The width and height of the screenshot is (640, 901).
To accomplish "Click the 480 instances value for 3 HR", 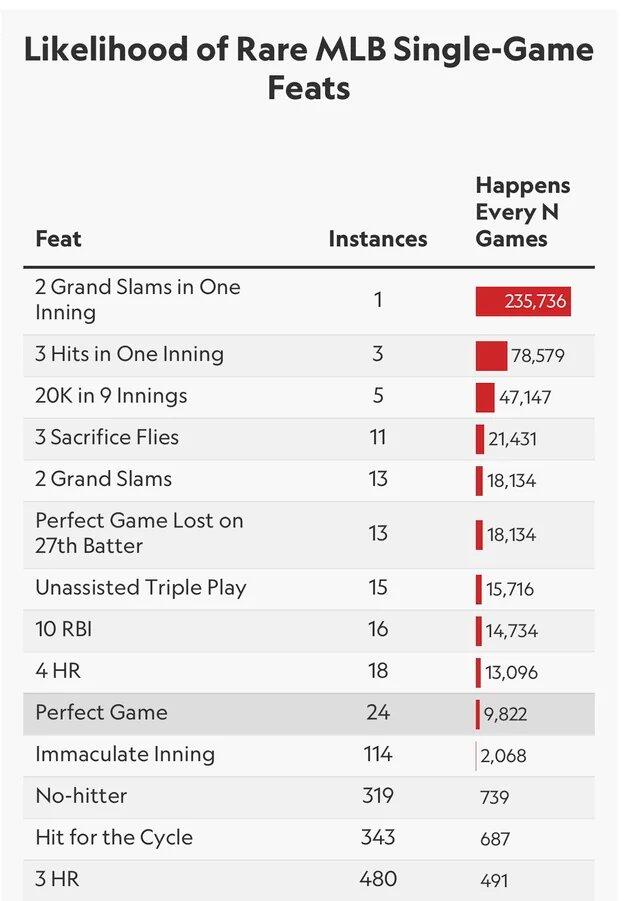I will click(378, 880).
